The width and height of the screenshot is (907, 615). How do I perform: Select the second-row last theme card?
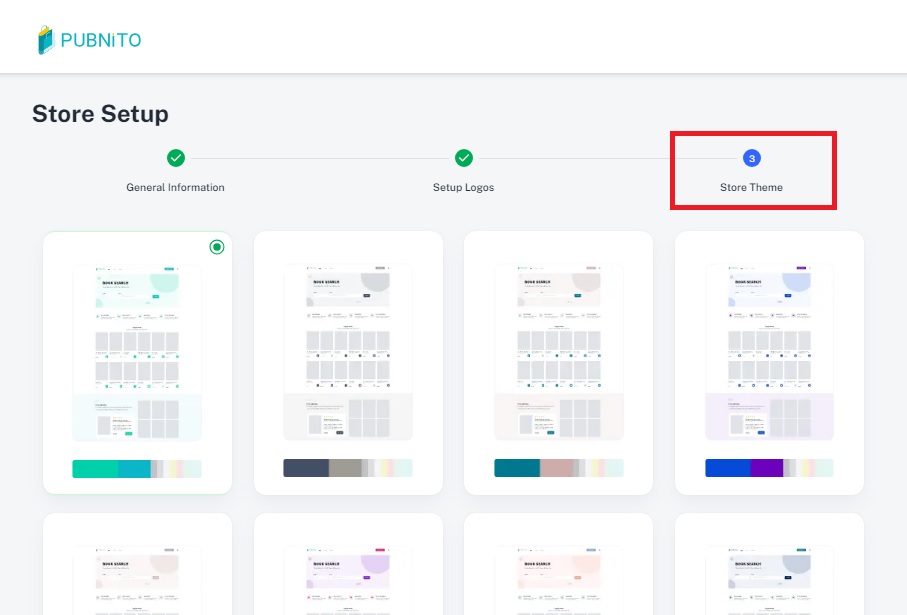click(769, 570)
